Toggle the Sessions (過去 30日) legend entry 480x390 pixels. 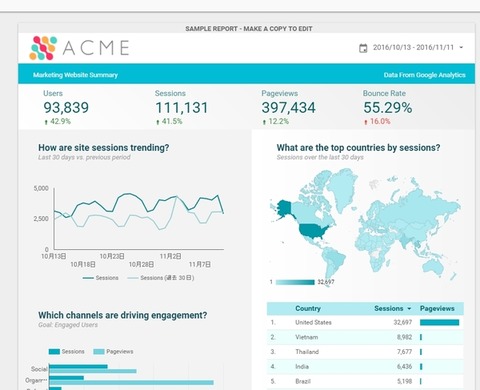161,278
